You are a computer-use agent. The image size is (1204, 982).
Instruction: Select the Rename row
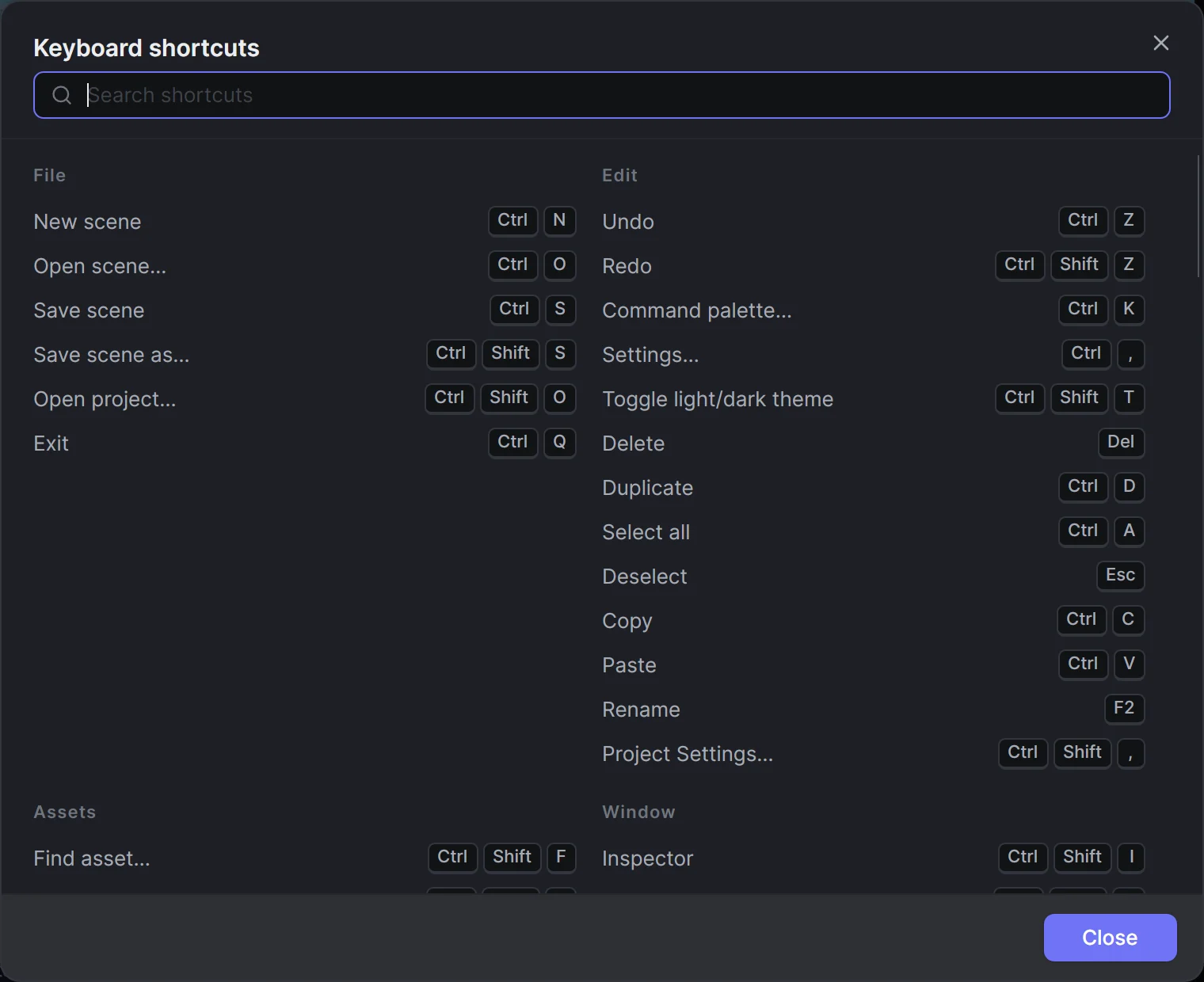click(x=874, y=709)
